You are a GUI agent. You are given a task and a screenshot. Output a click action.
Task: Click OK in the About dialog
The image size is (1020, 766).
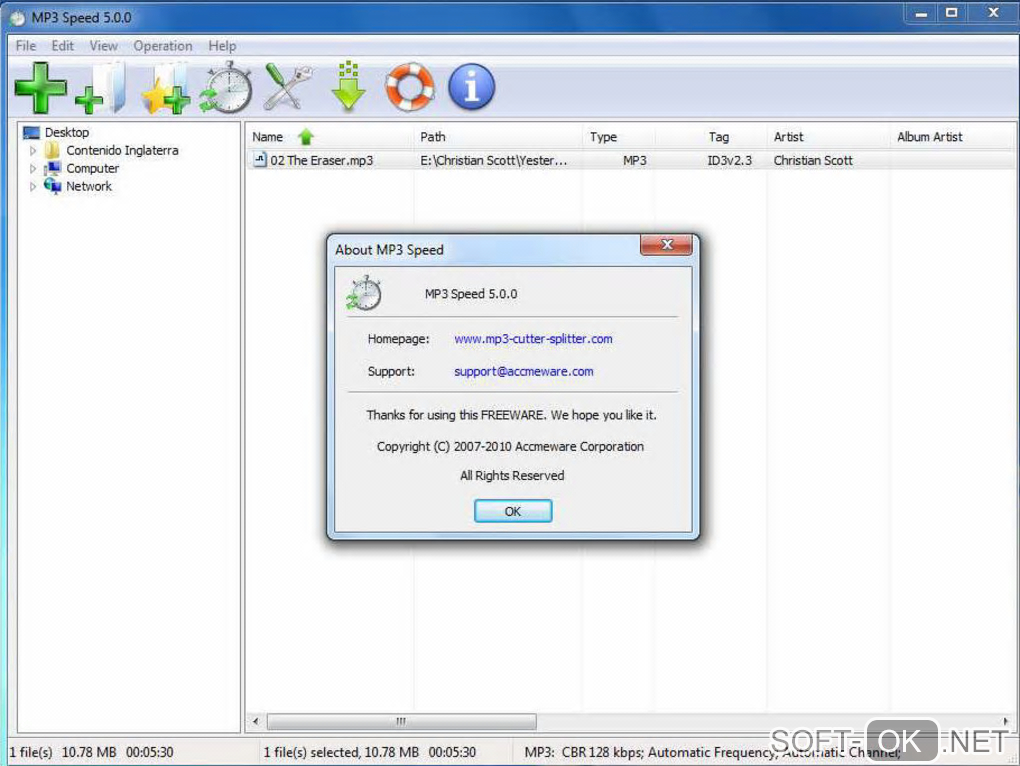513,511
